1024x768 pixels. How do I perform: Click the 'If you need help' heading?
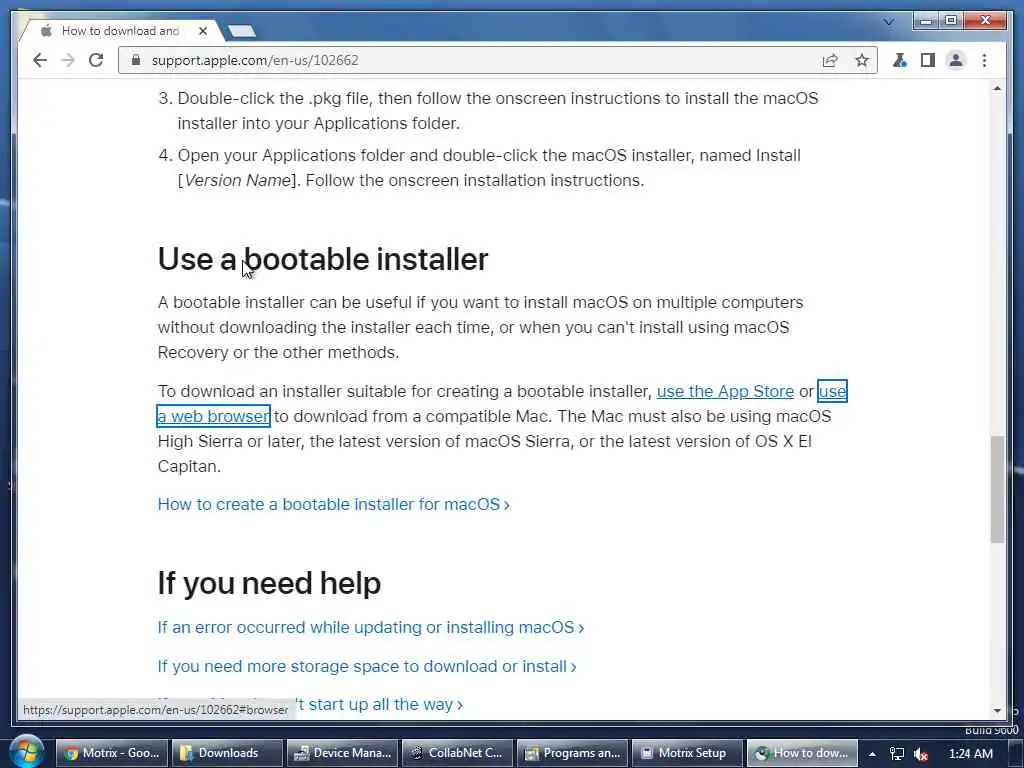(269, 583)
